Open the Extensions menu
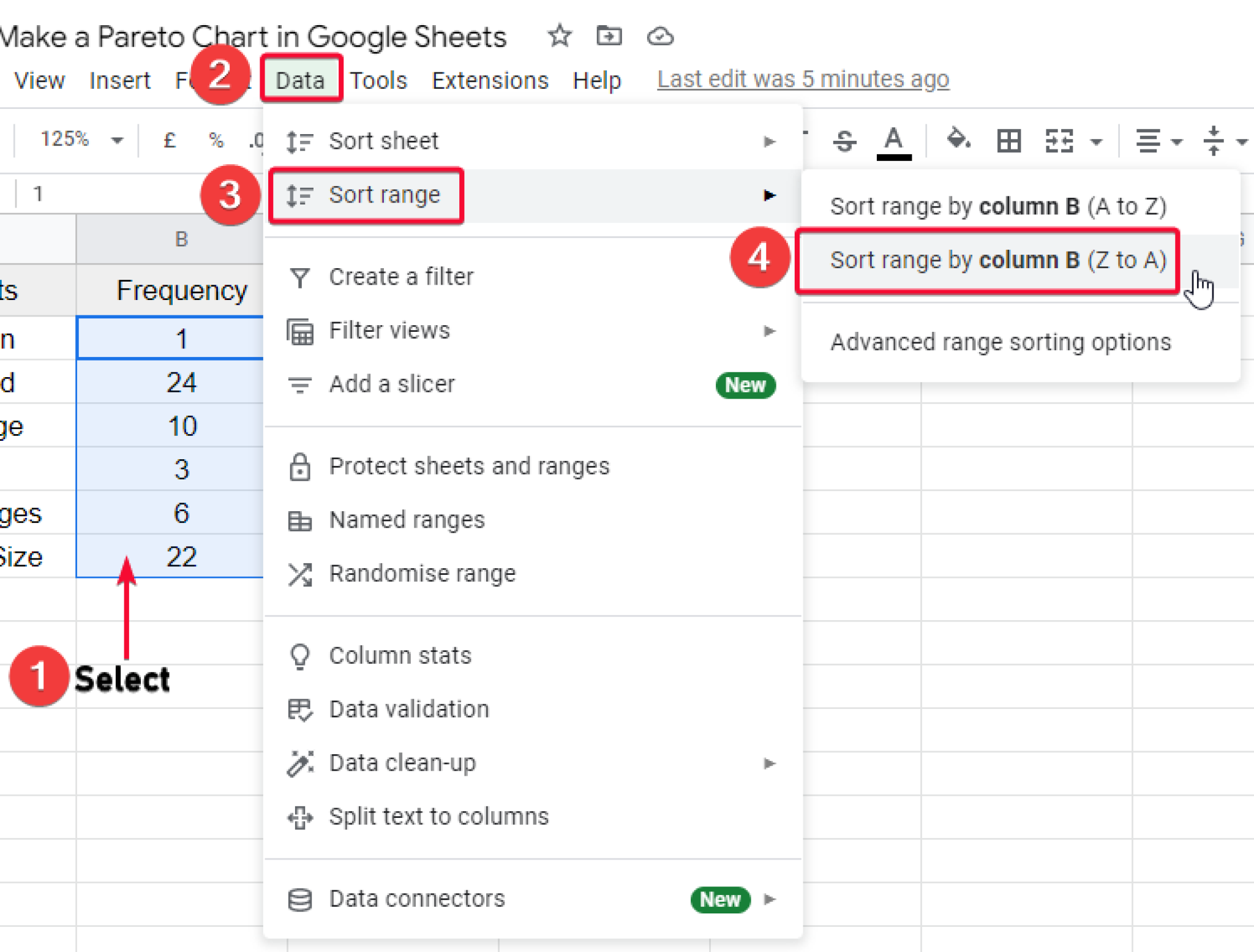 point(490,80)
